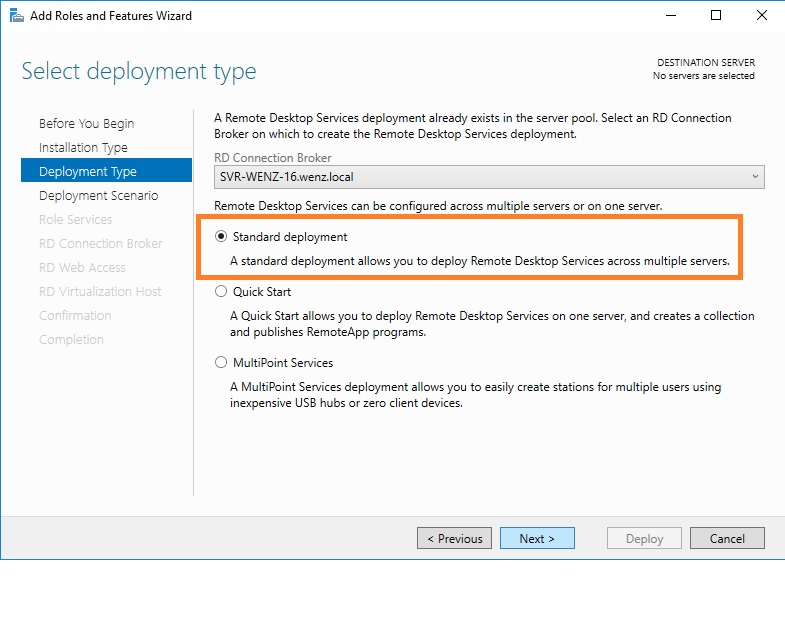The height and width of the screenshot is (617, 785).
Task: Cancel the wizard
Action: coord(727,538)
